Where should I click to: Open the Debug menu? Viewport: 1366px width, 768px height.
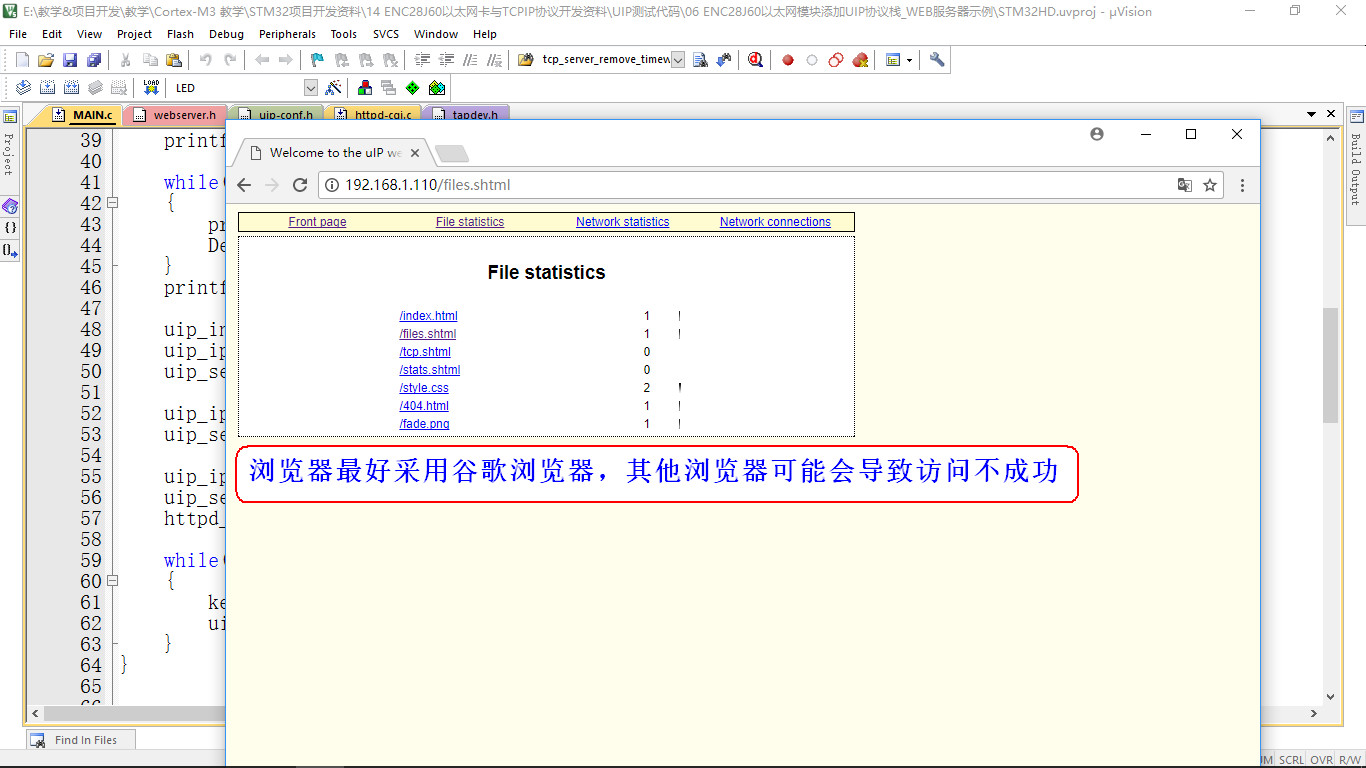[x=226, y=34]
